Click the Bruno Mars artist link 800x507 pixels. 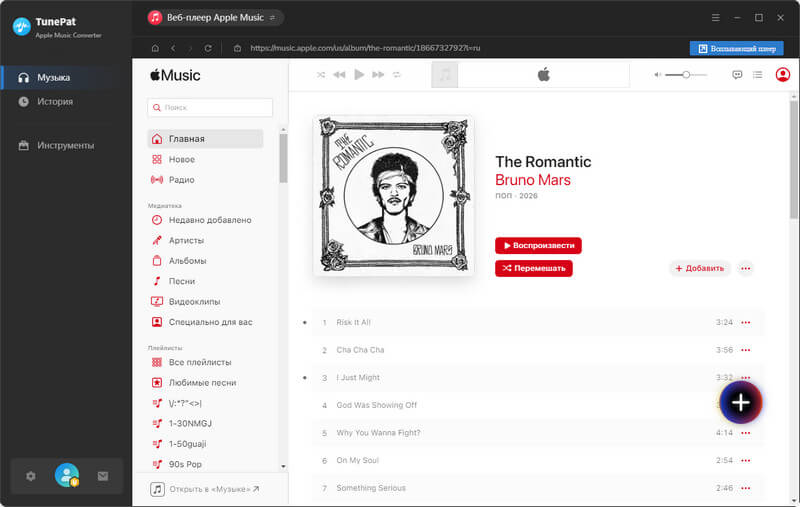point(533,180)
